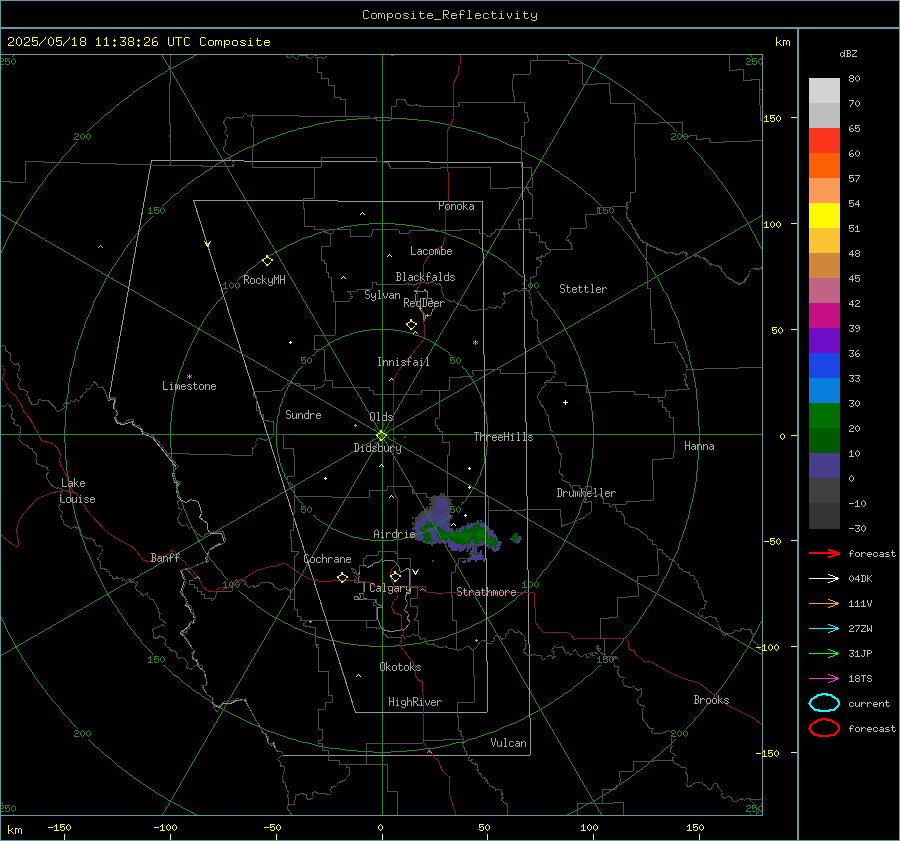Click the Hanna town label
The height and width of the screenshot is (841, 900).
(699, 446)
